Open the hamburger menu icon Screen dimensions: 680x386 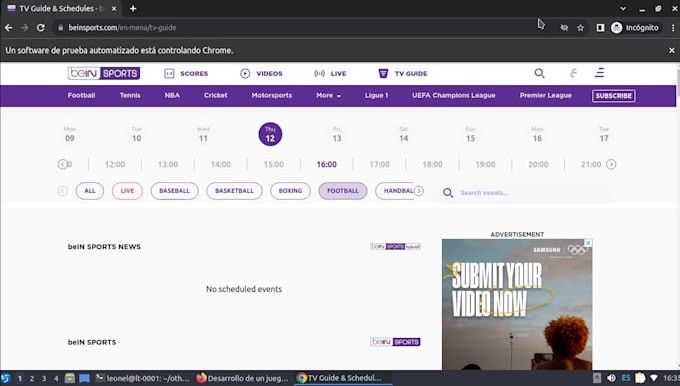click(599, 73)
